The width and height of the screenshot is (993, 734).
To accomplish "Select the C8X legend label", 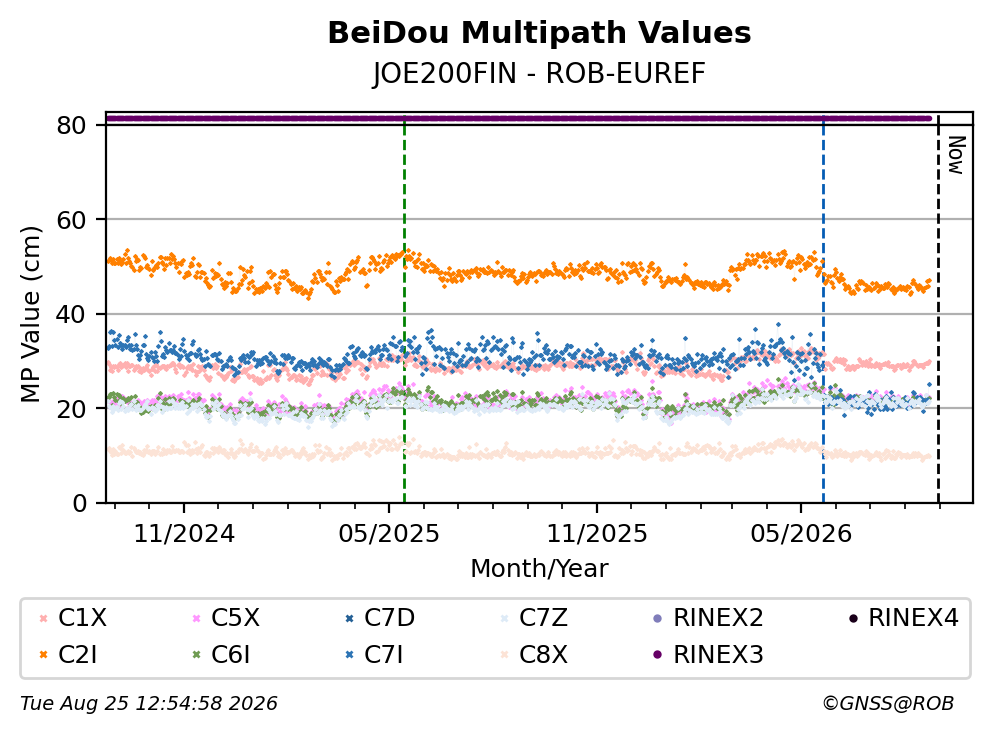I will [x=543, y=654].
